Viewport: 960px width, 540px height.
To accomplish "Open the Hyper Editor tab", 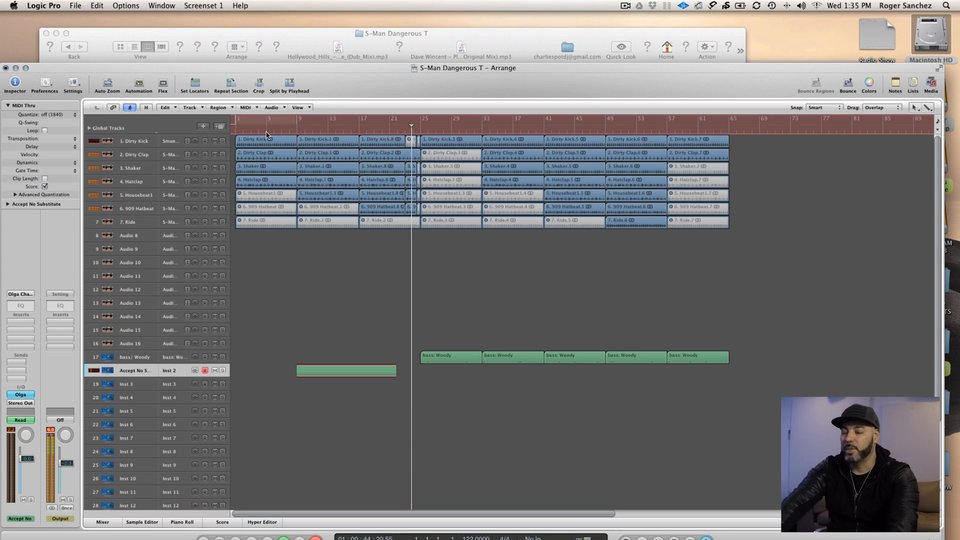I will [262, 522].
